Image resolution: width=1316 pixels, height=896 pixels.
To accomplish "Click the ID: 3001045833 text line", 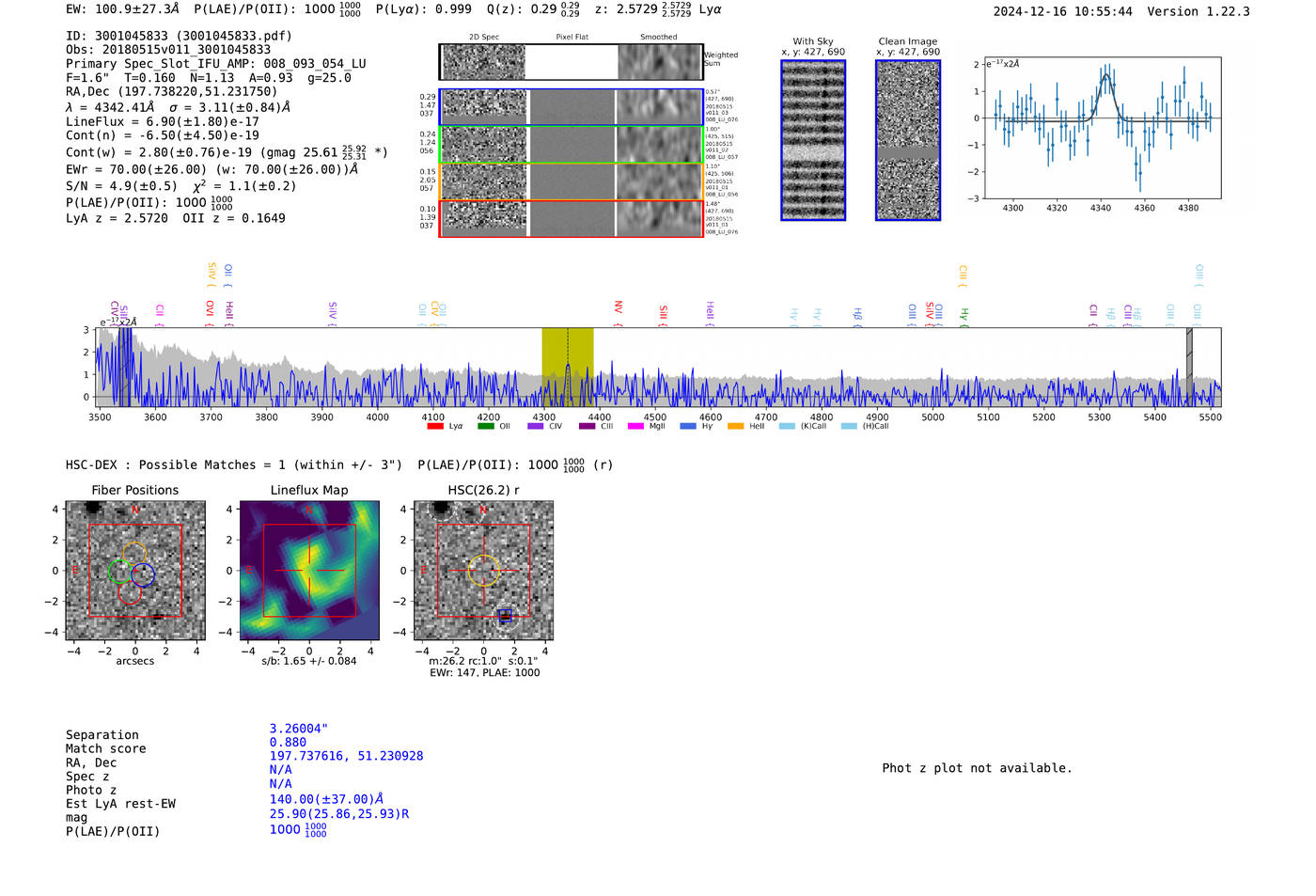I will tap(179, 36).
